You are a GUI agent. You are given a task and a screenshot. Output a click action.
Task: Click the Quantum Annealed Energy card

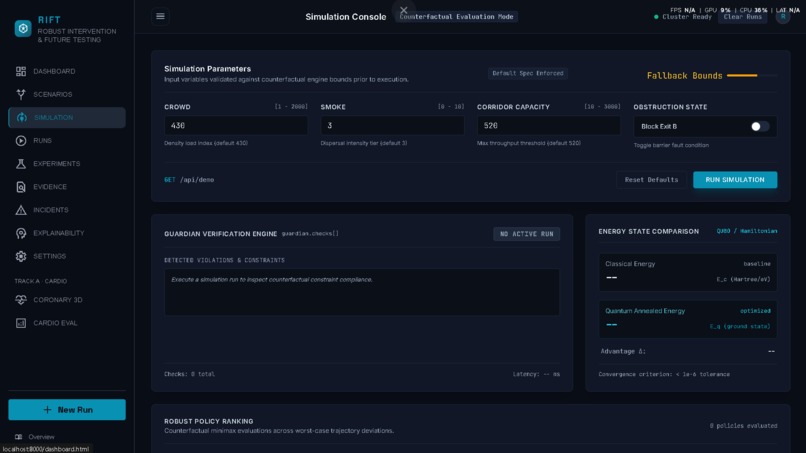pos(688,319)
